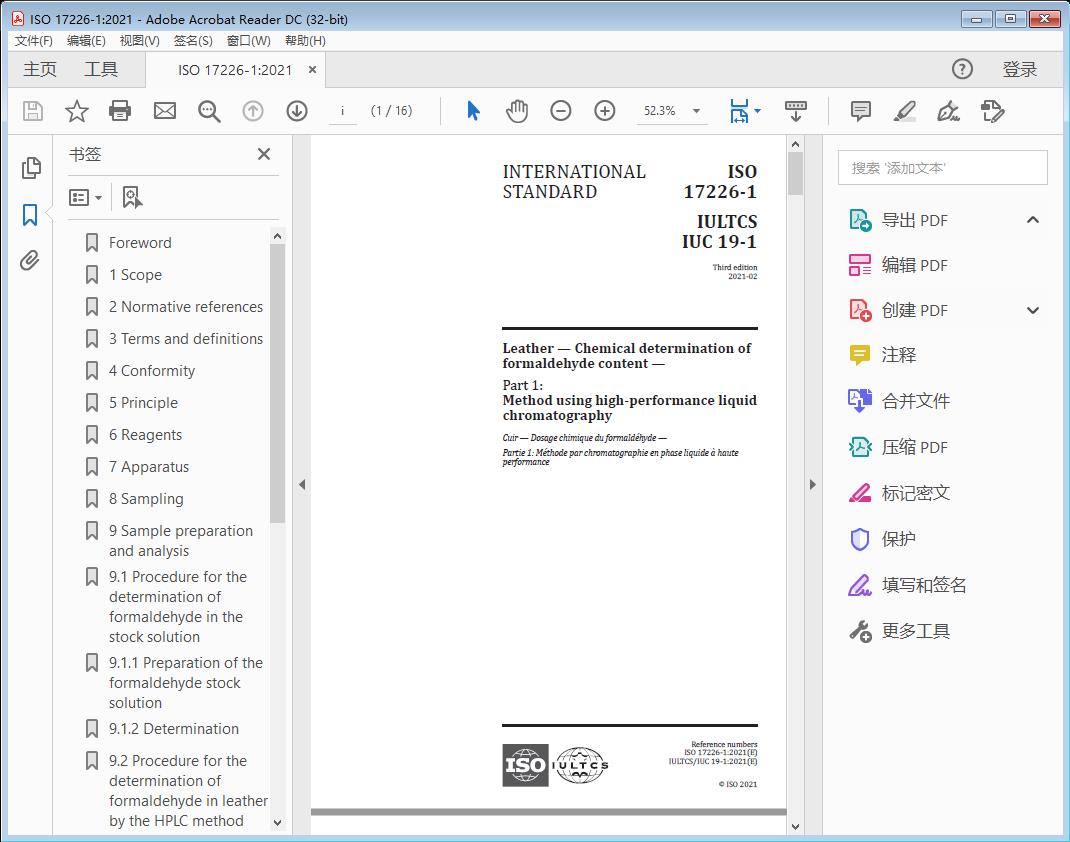Expand the 创建 PDF tool section
Image resolution: width=1070 pixels, height=842 pixels.
1033,310
